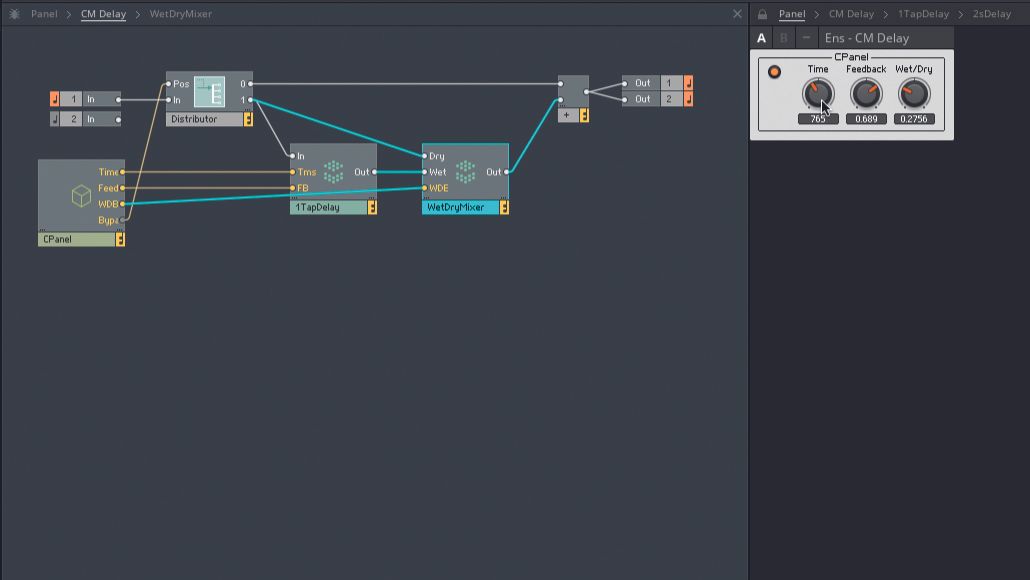Click the Time value field showing 765
Image resolution: width=1030 pixels, height=580 pixels.
819,118
